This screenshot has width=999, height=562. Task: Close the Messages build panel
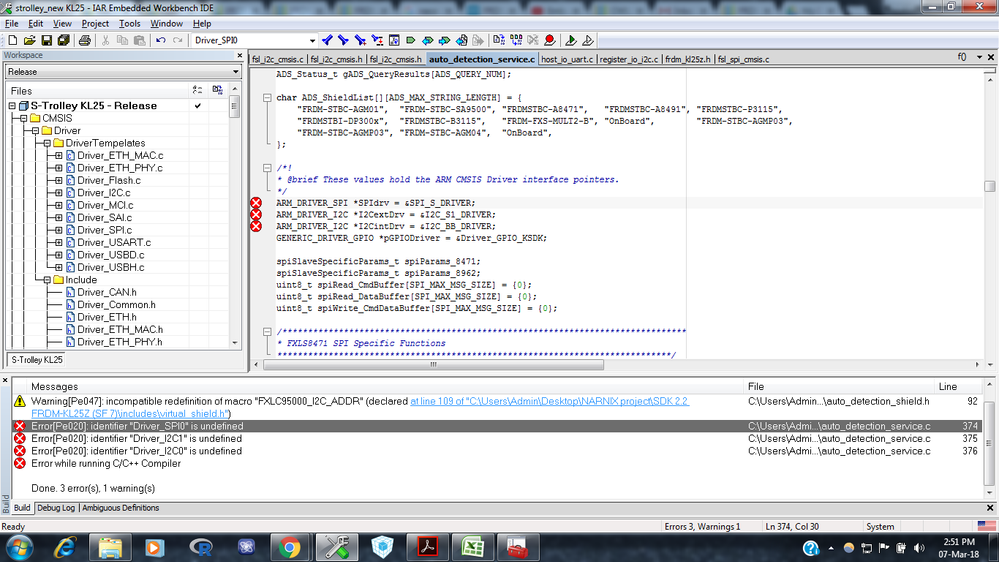(5, 380)
